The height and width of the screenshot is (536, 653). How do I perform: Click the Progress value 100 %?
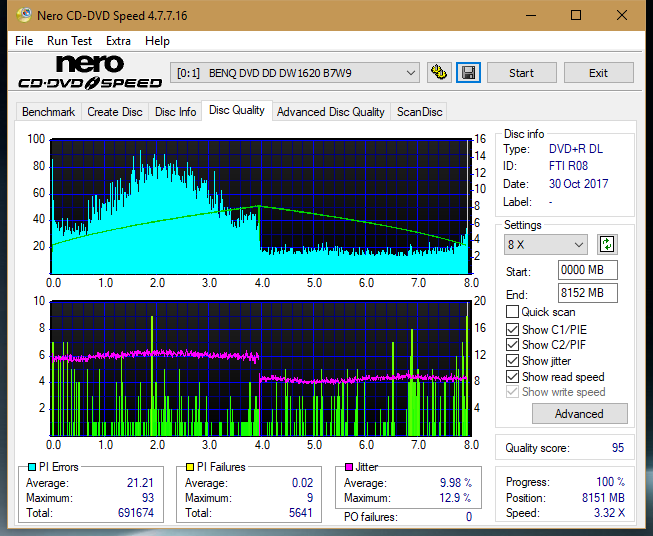[611, 482]
